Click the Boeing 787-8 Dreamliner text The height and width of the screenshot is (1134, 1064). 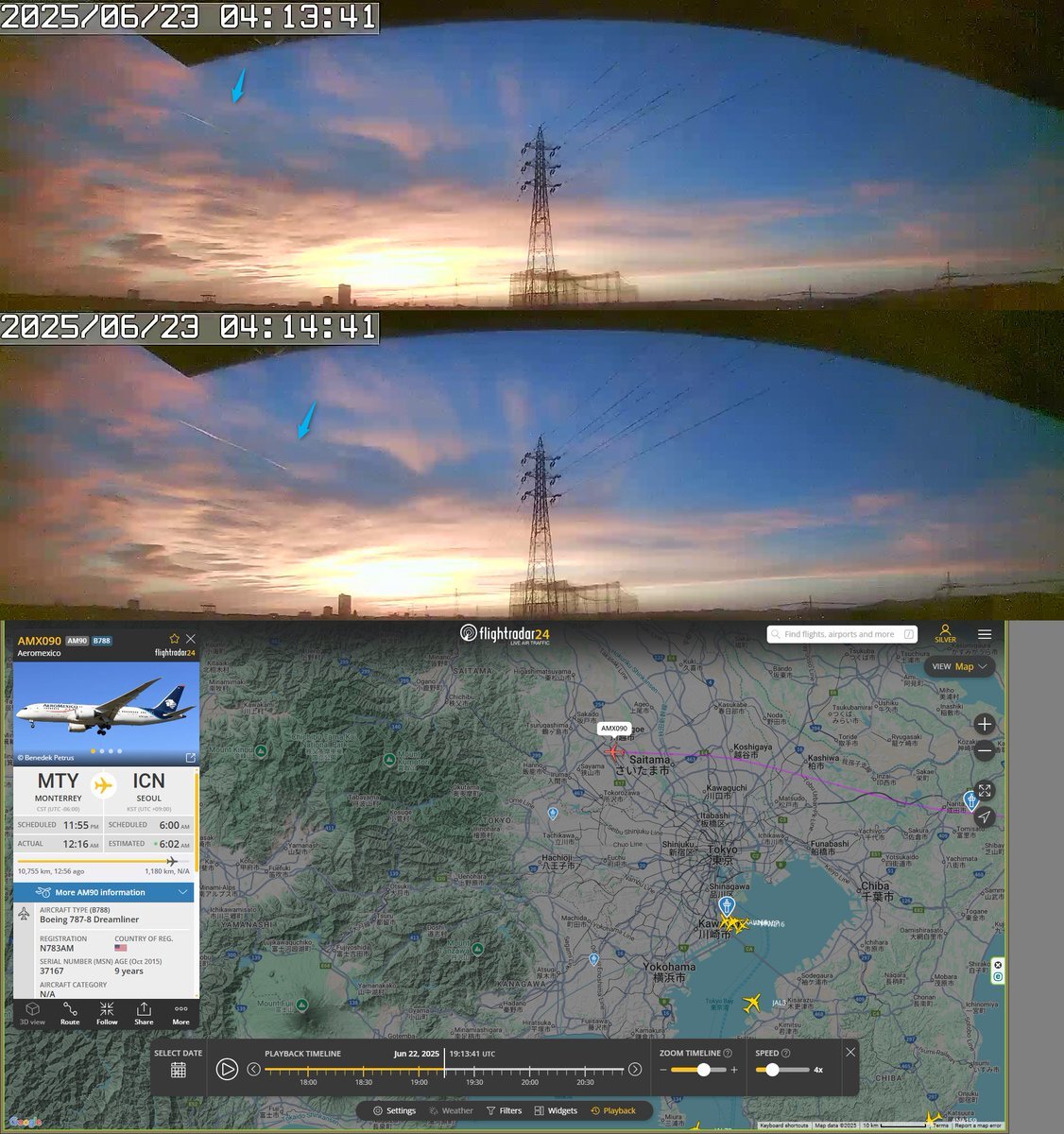click(89, 919)
